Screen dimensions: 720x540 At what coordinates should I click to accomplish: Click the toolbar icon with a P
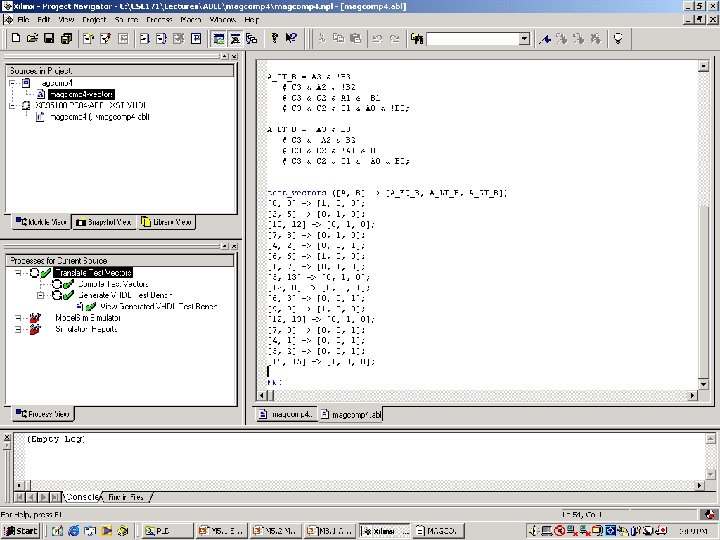pyautogui.click(x=196, y=39)
